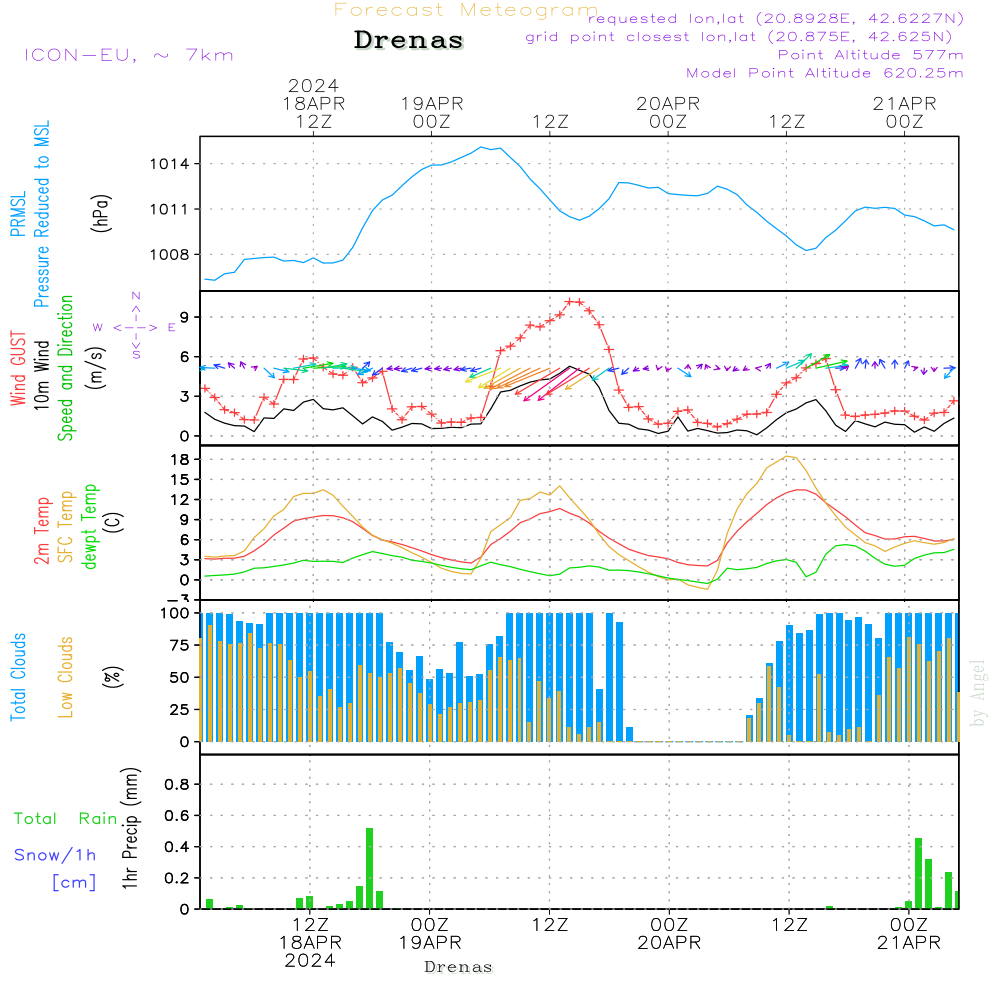Click the "2024 18APR 12Z" top axis label
This screenshot has height=1000, width=1000.
point(314,103)
